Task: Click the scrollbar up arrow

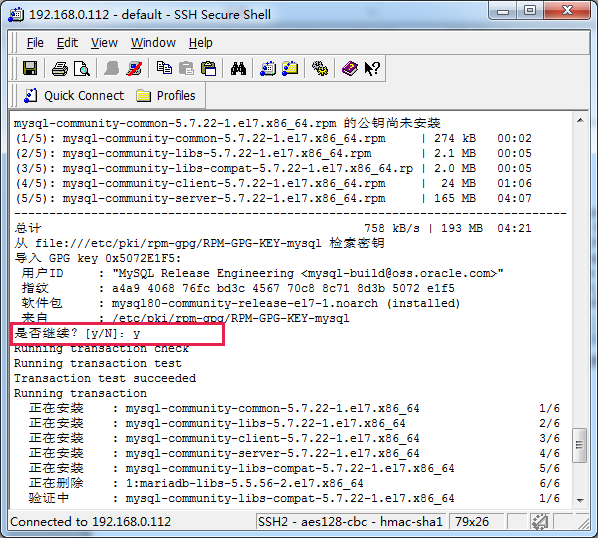Action: coord(580,120)
